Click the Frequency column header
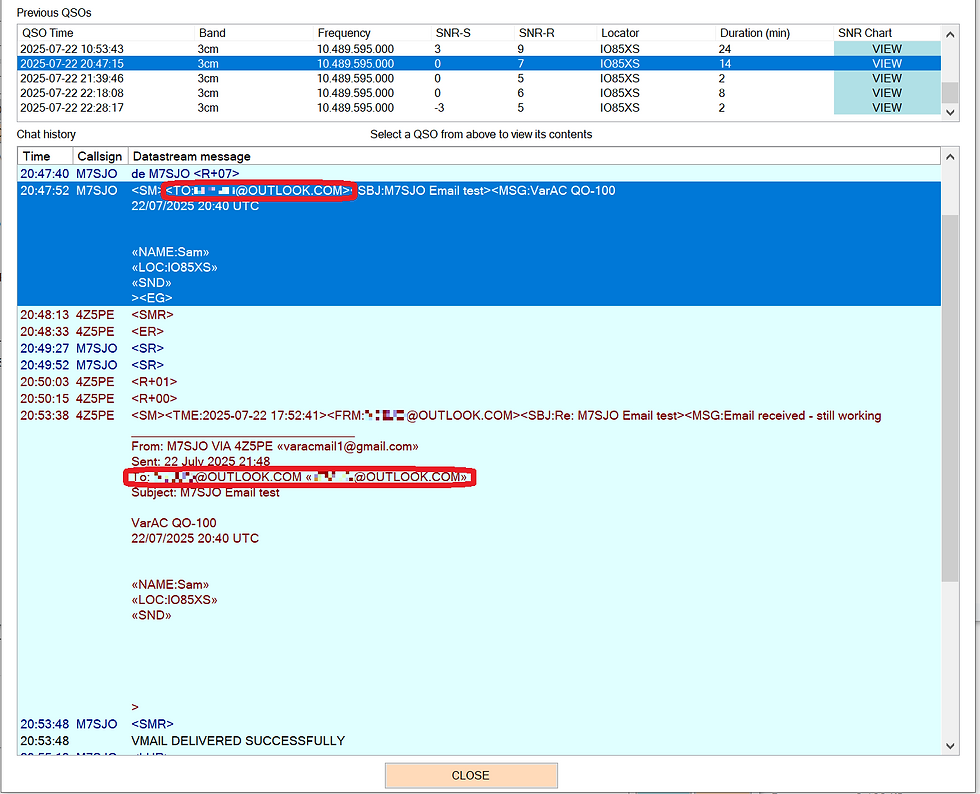Image resolution: width=980 pixels, height=794 pixels. pyautogui.click(x=372, y=33)
